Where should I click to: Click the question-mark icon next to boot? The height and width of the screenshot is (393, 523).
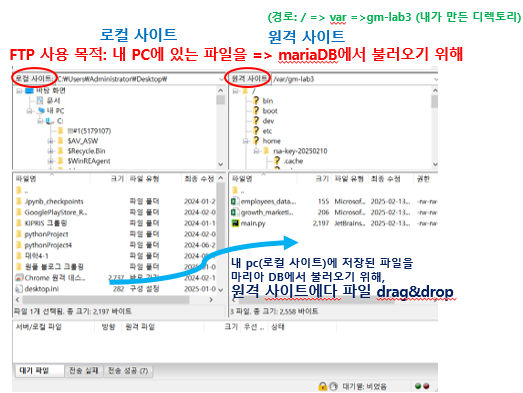pyautogui.click(x=256, y=110)
